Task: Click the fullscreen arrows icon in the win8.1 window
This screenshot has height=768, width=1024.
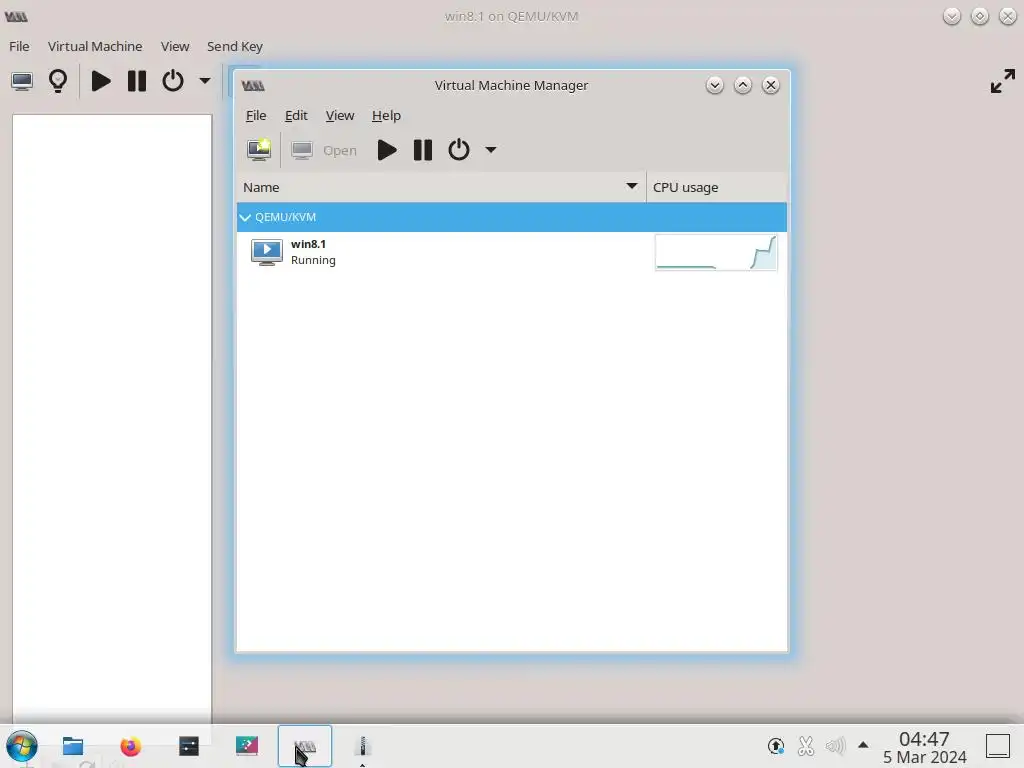Action: click(1002, 82)
